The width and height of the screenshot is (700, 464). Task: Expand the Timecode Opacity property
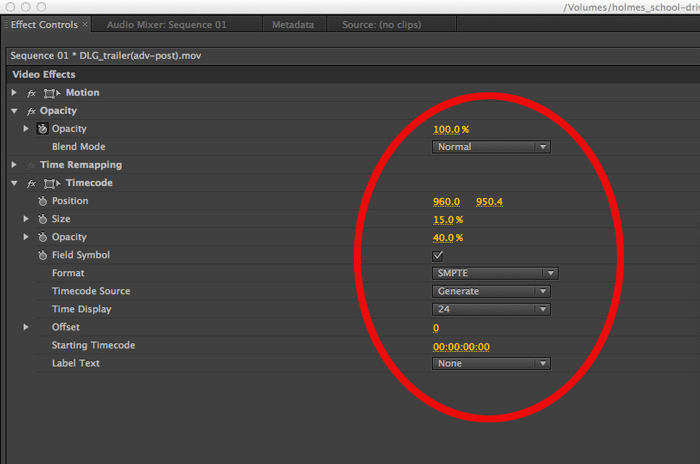tap(26, 237)
